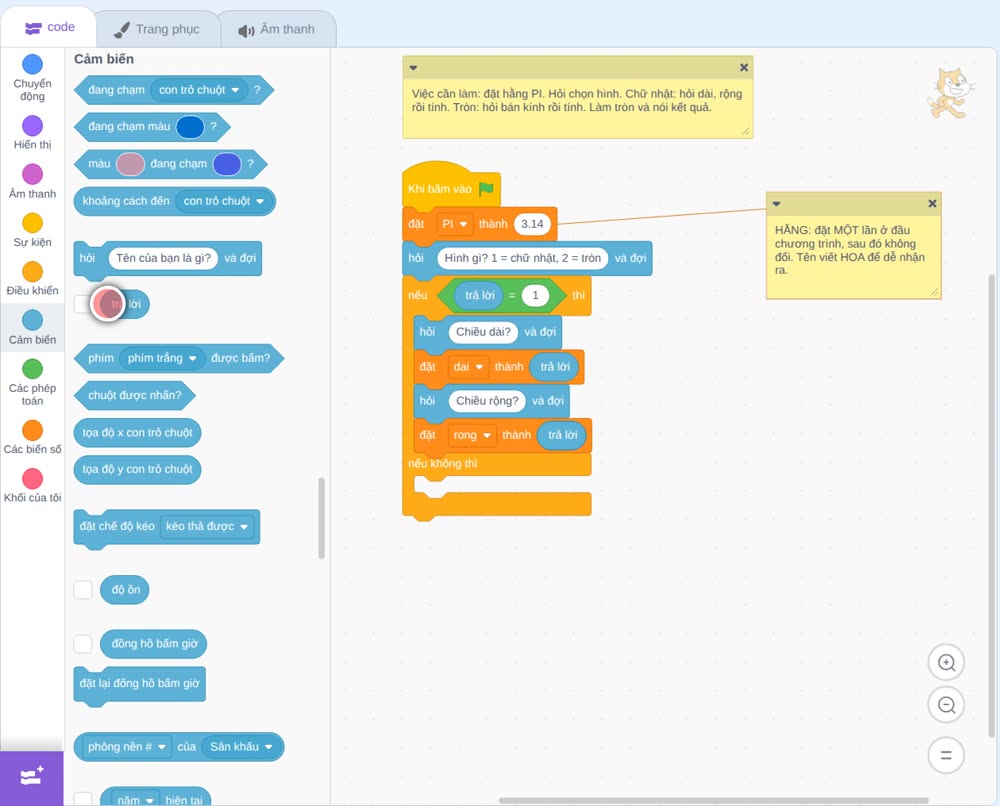Viewport: 1000px width, 806px height.
Task: Pick the blue color in đang chạm màu
Action: (190, 127)
